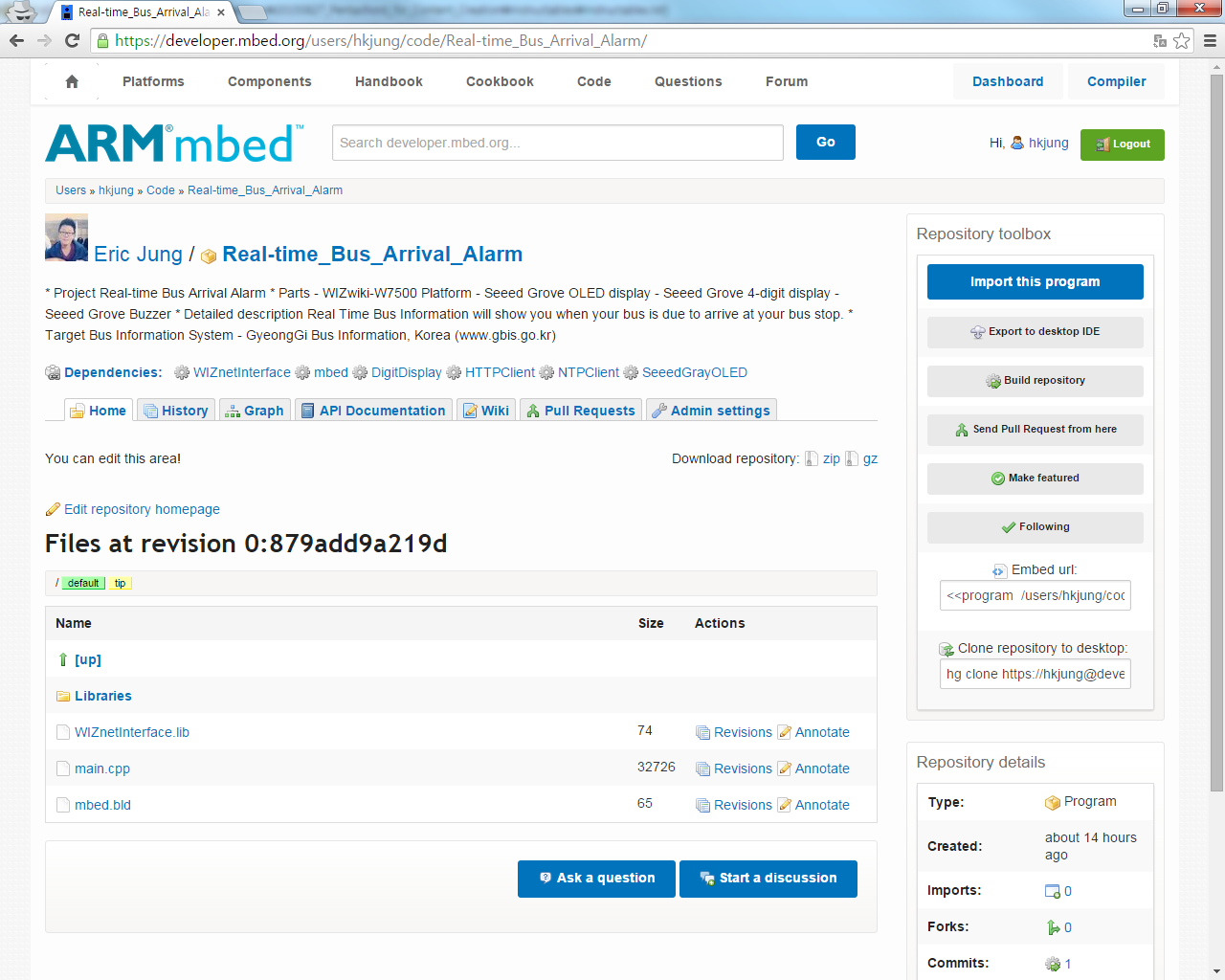Click the user avatar photo of Eric Jung
Viewport: 1225px width, 980px height.
66,237
